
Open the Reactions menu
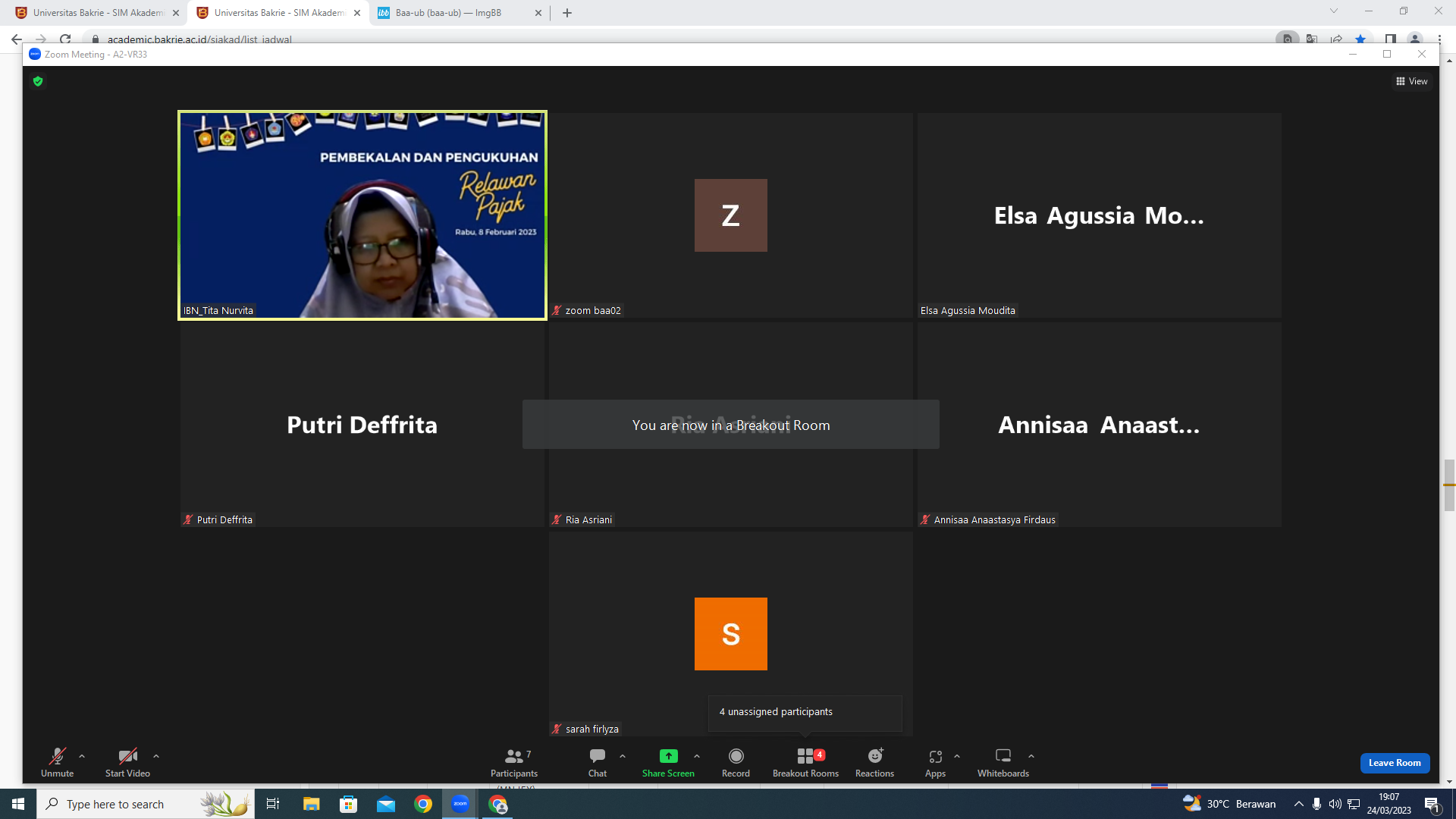coord(874,762)
